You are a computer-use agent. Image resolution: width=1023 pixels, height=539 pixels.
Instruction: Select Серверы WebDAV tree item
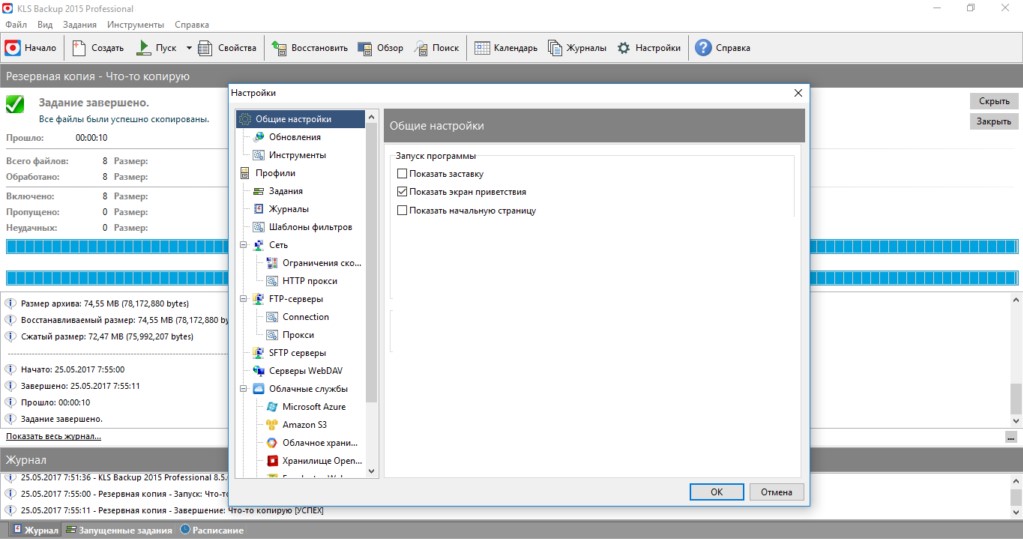[305, 371]
